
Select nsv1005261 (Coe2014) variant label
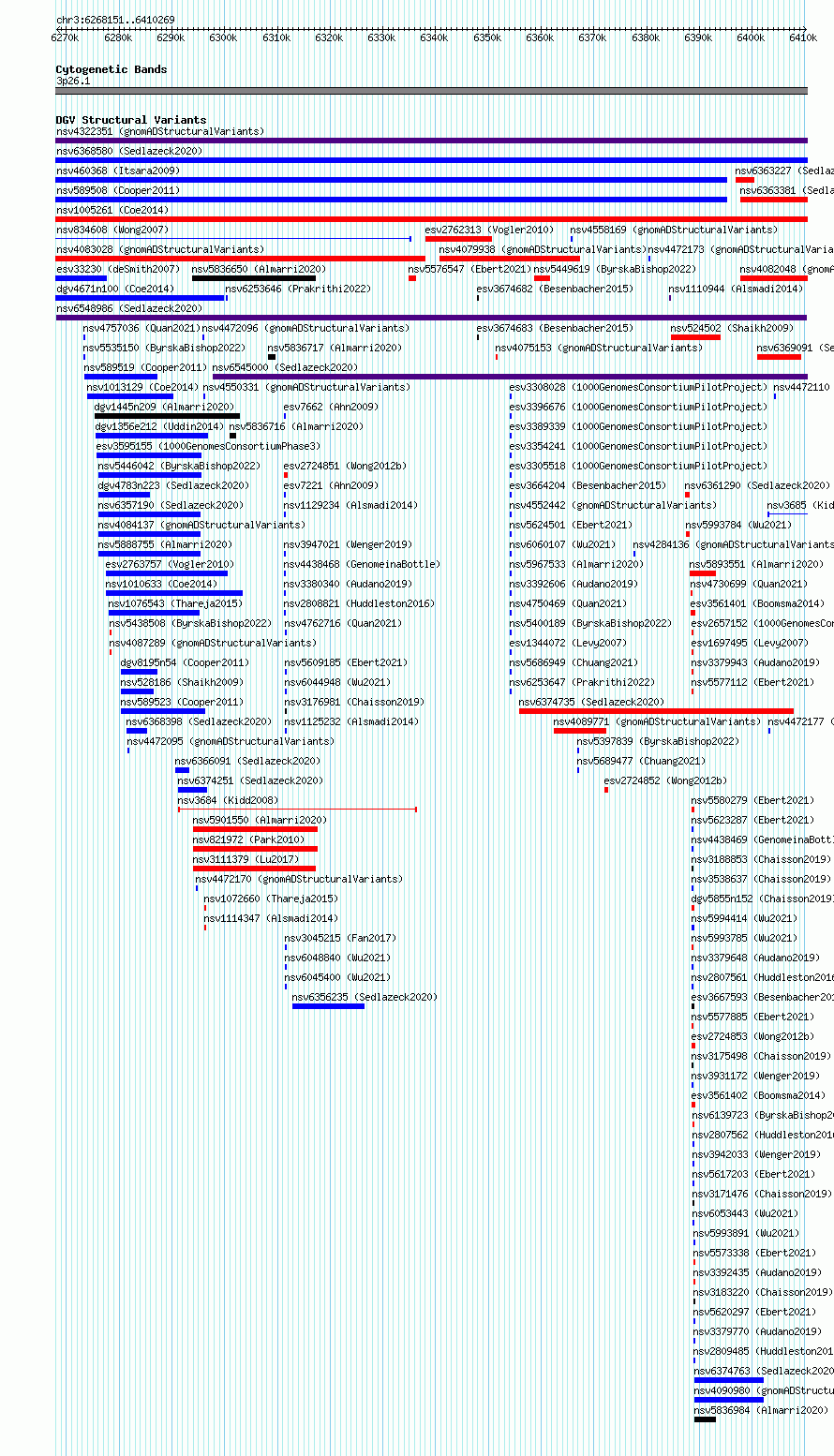pos(112,210)
